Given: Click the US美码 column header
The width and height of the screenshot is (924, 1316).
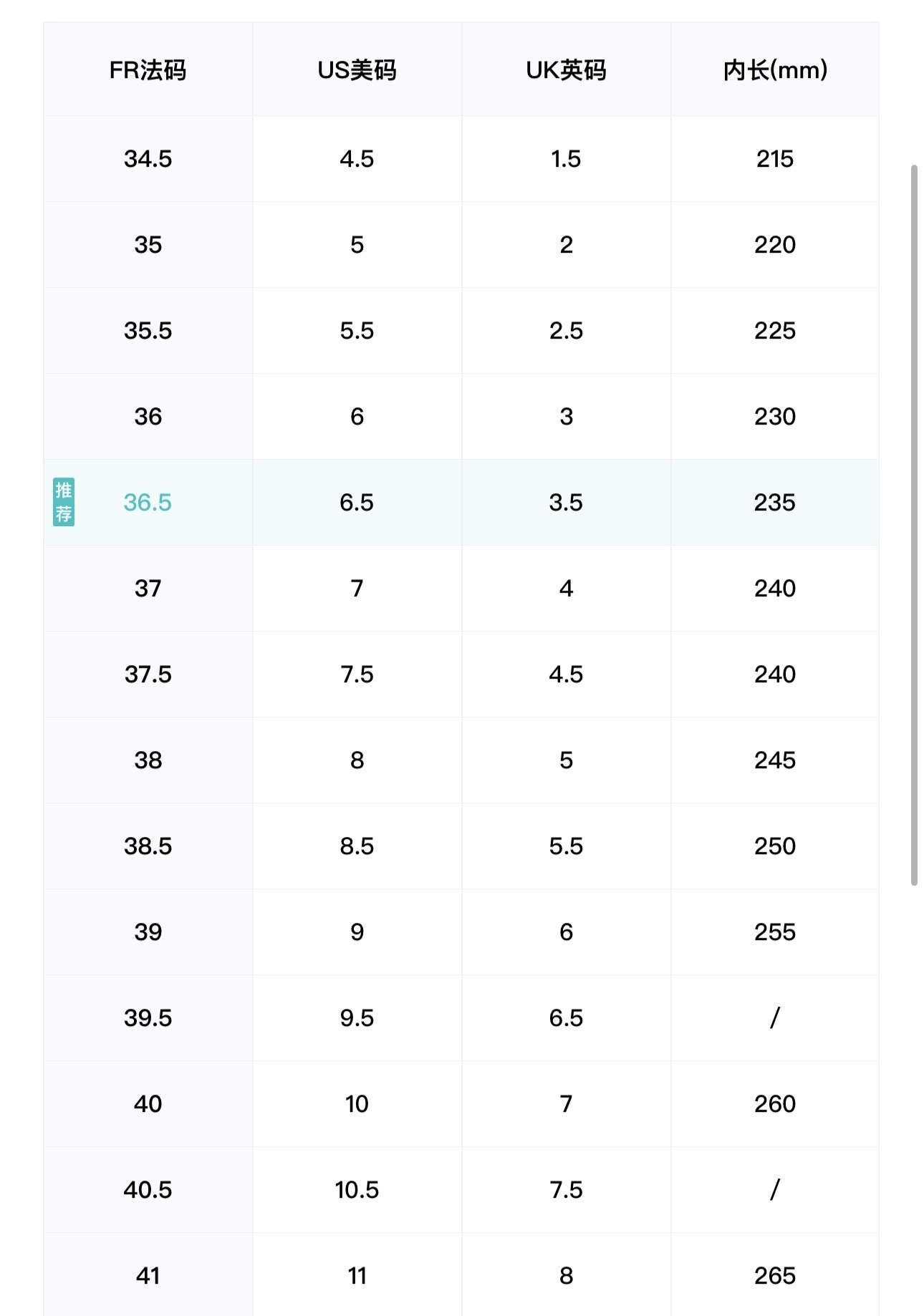Looking at the screenshot, I should (357, 70).
